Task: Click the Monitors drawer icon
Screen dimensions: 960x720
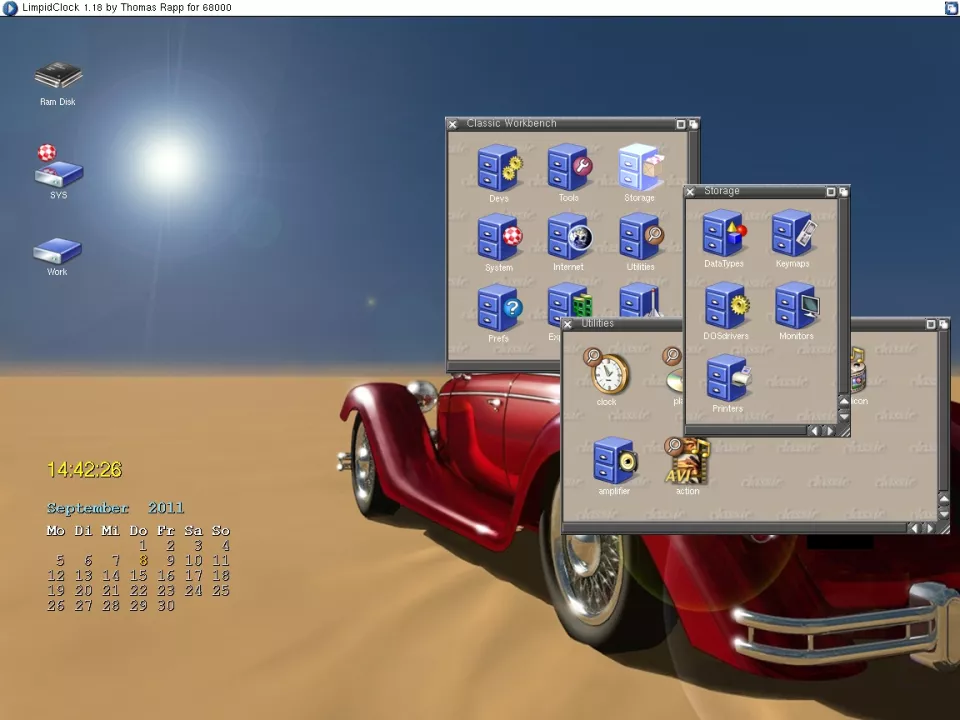Action: click(x=796, y=306)
